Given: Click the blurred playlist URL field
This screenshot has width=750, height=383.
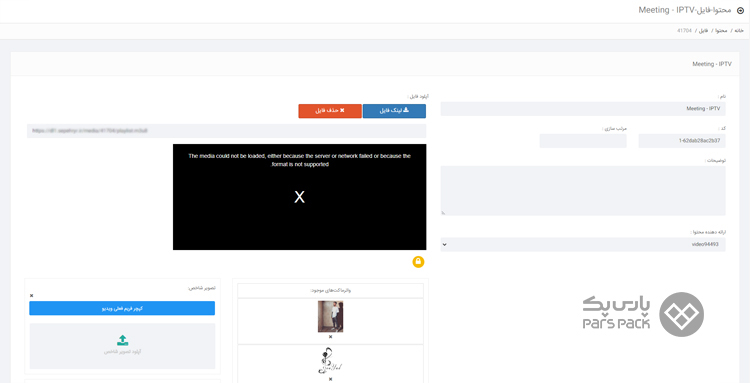Looking at the screenshot, I should 226,131.
